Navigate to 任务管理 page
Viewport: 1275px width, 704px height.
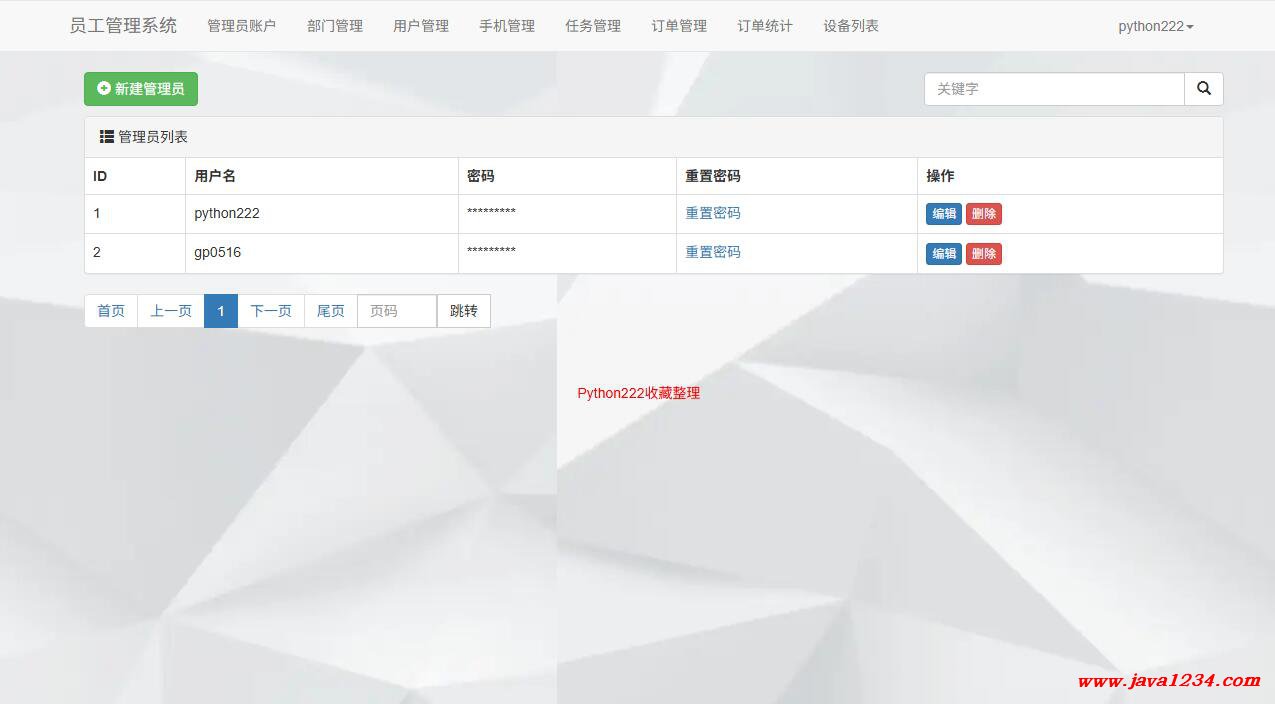(593, 26)
